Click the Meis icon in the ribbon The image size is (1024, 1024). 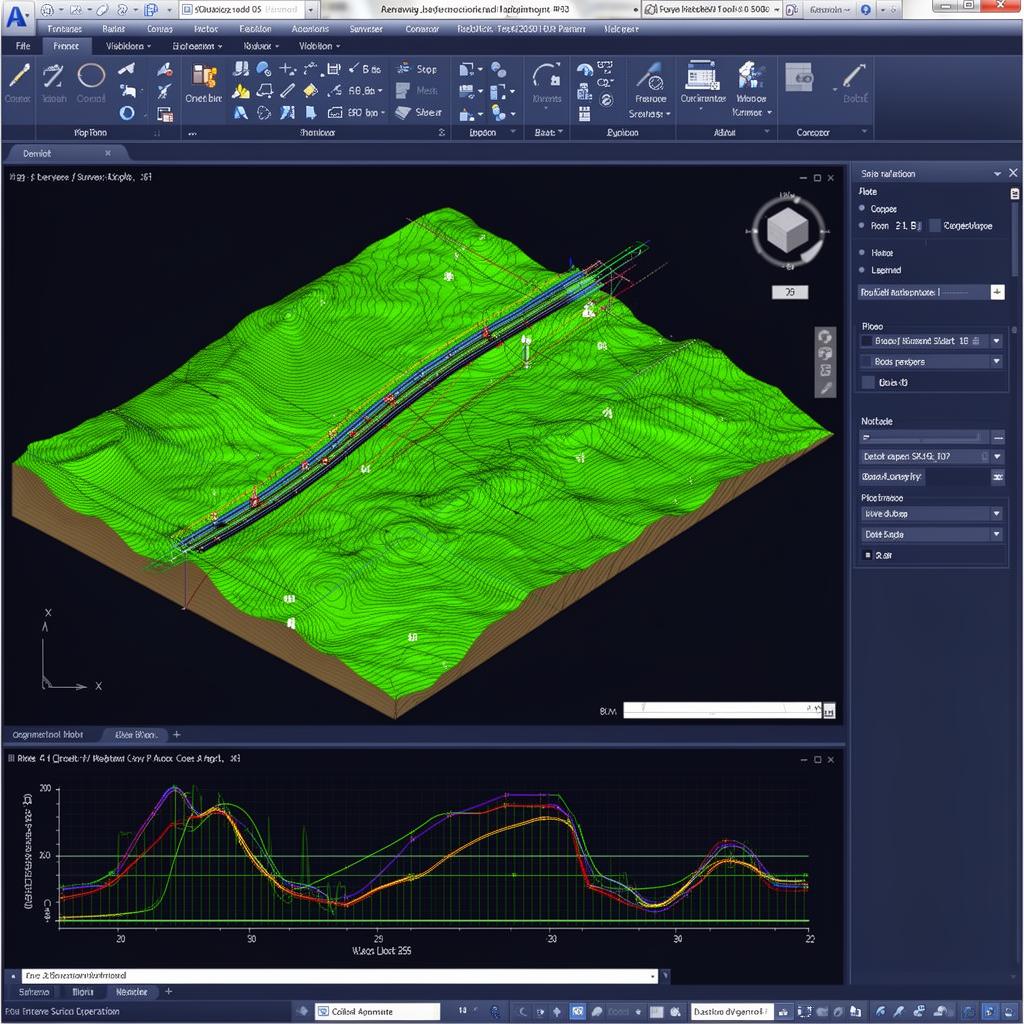point(403,90)
